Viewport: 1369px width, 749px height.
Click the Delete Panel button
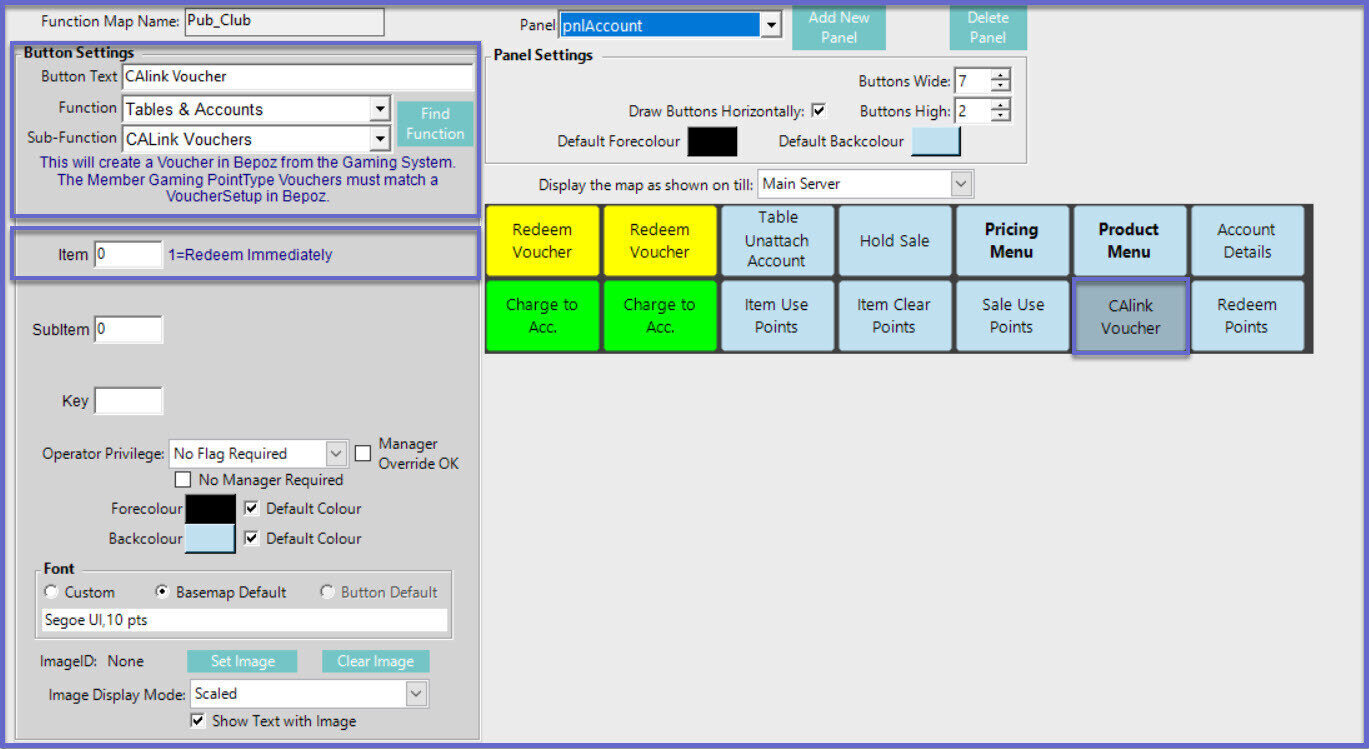(x=987, y=27)
